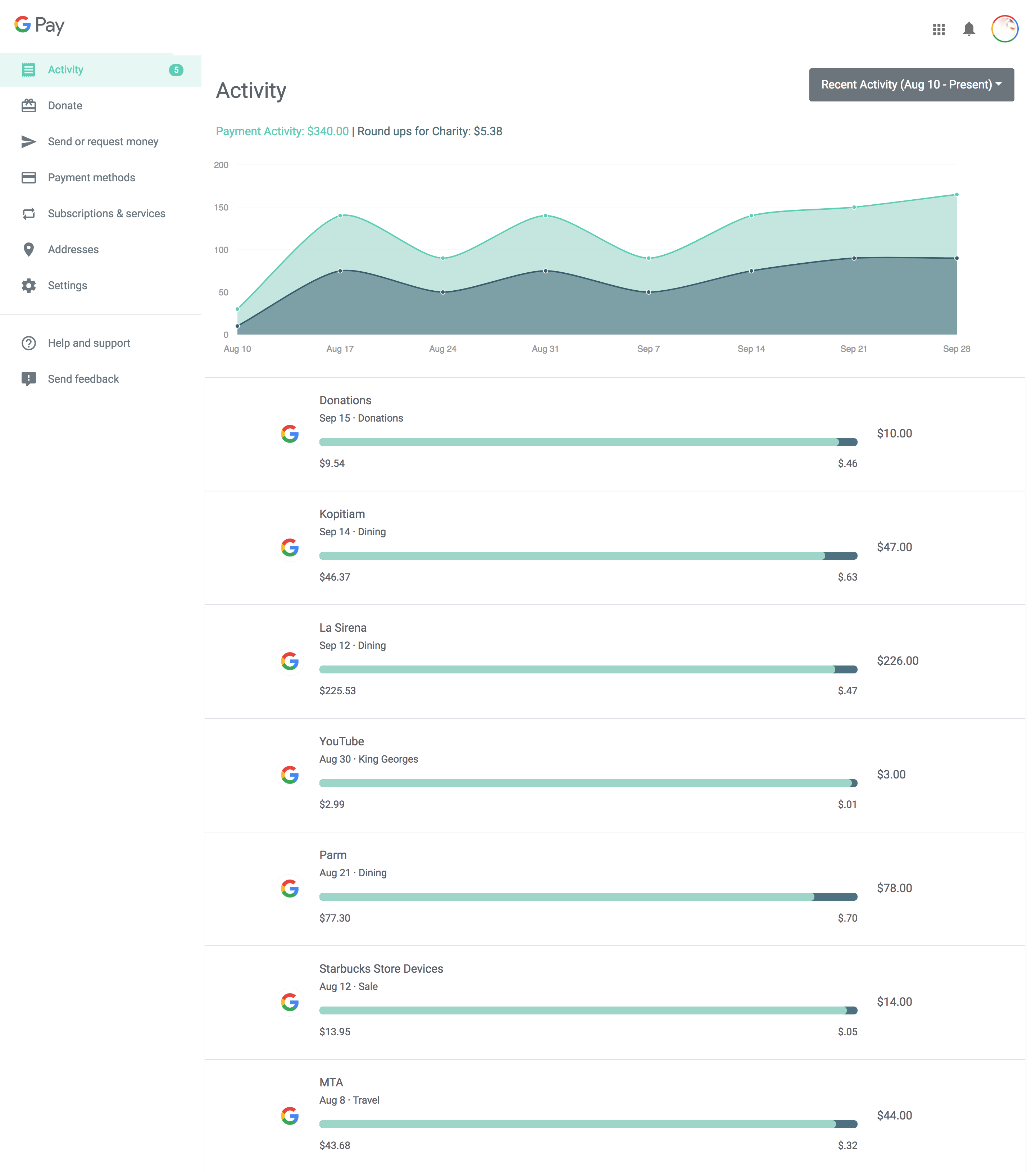Click the Google Pay logo
This screenshot has width=1036, height=1172.
point(39,25)
